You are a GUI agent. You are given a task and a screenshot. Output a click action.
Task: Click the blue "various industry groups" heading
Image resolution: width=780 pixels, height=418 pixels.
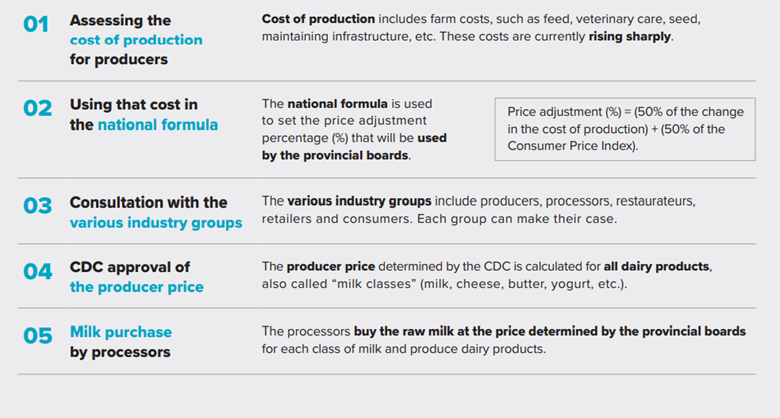[x=156, y=223]
